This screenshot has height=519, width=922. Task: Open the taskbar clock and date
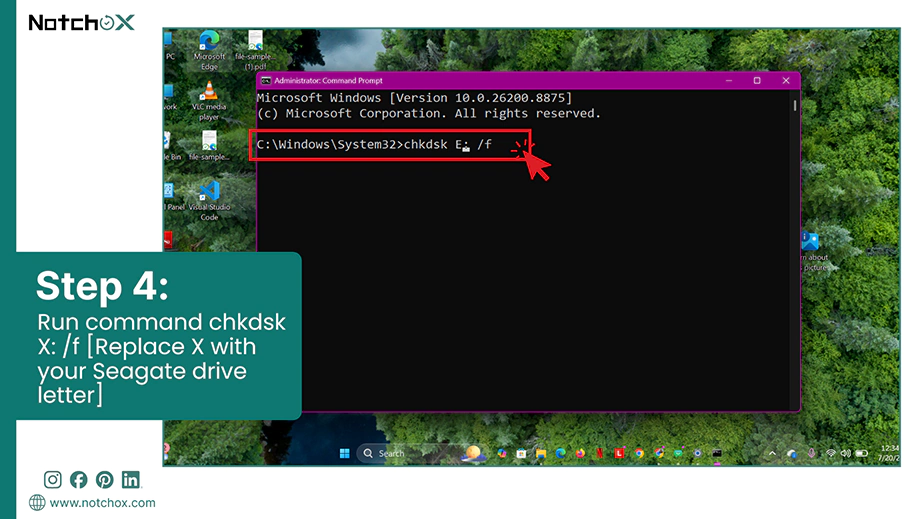coord(888,453)
